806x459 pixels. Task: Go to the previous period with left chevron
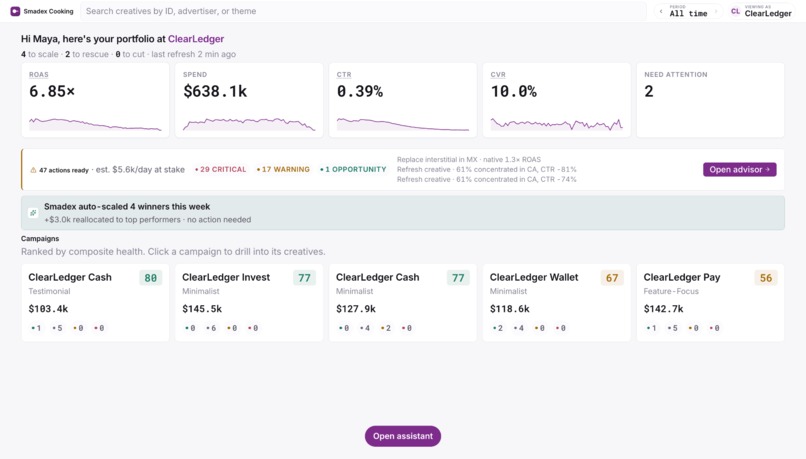661,11
